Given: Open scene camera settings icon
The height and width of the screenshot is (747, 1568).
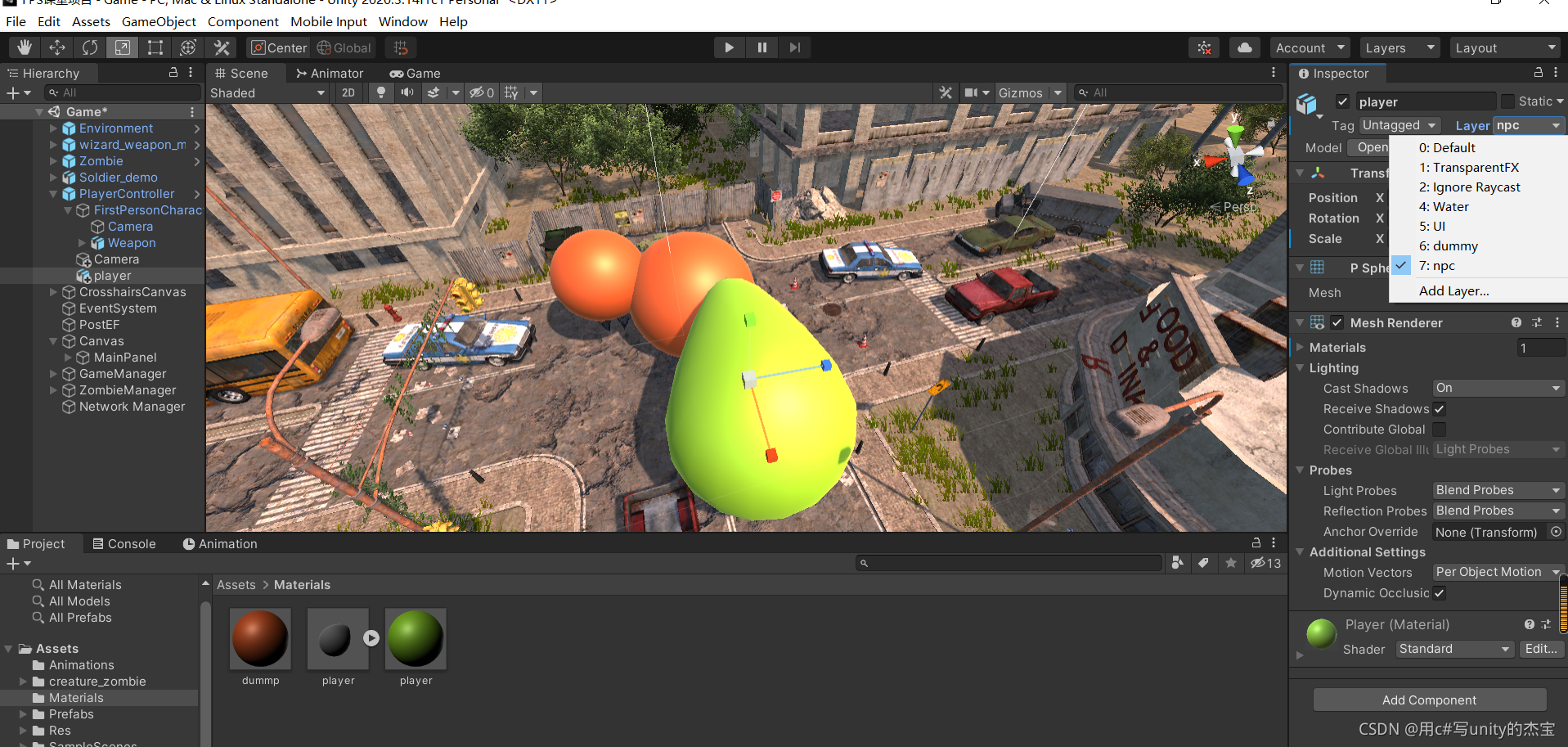Looking at the screenshot, I should click(x=972, y=92).
